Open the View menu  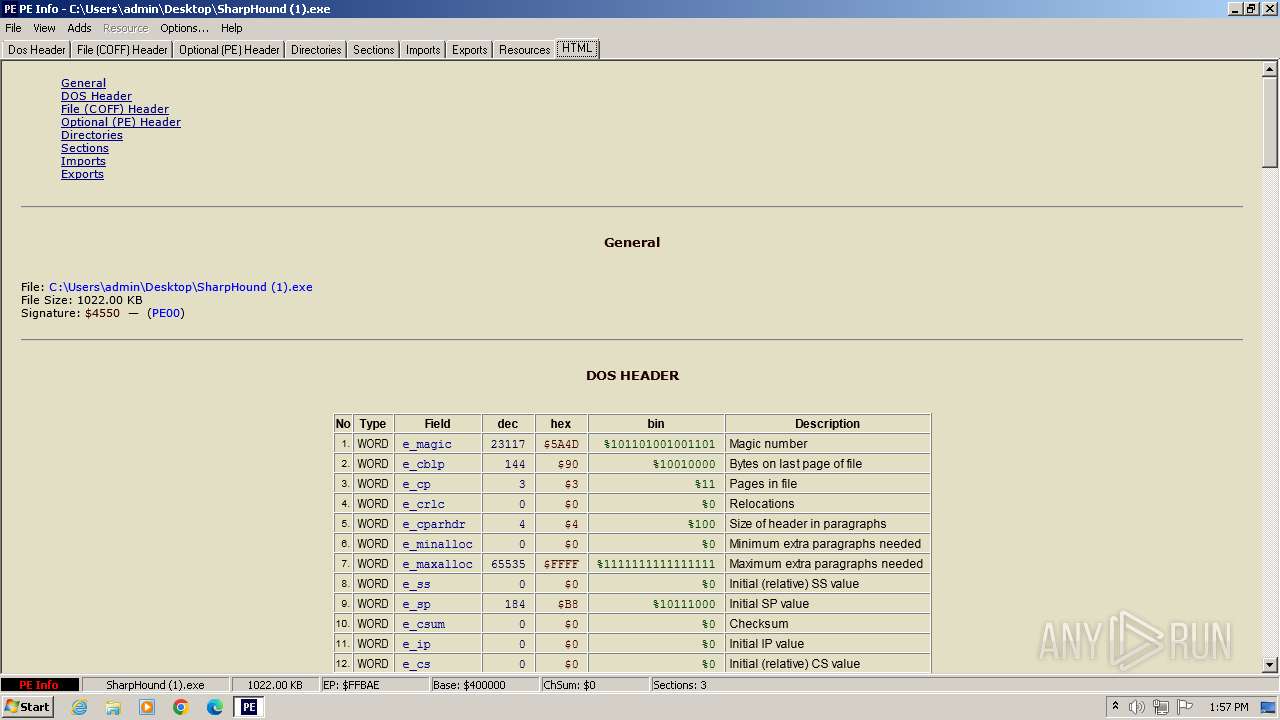click(44, 28)
